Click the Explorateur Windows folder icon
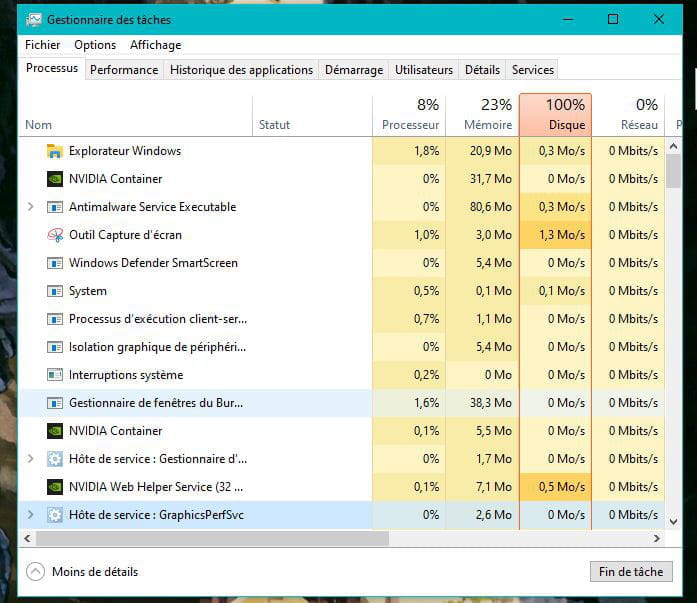Viewport: 697px width, 603px height. (x=55, y=151)
